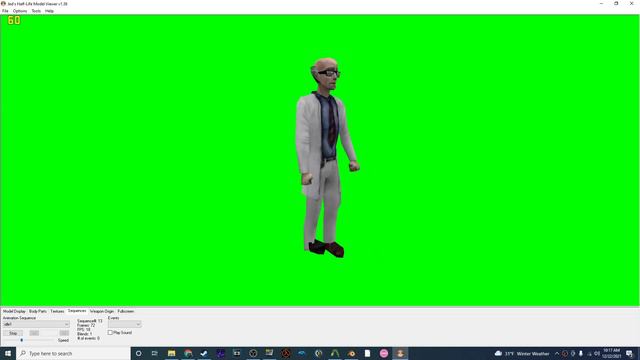The image size is (640, 360).
Task: Open the volume control tray icon
Action: point(597,353)
